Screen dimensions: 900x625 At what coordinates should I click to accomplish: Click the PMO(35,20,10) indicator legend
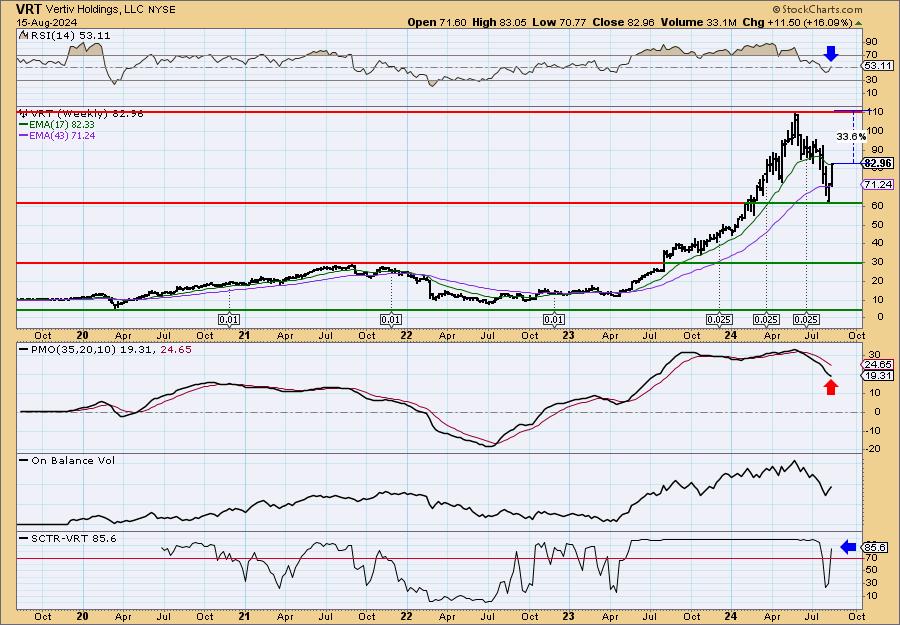tap(106, 349)
